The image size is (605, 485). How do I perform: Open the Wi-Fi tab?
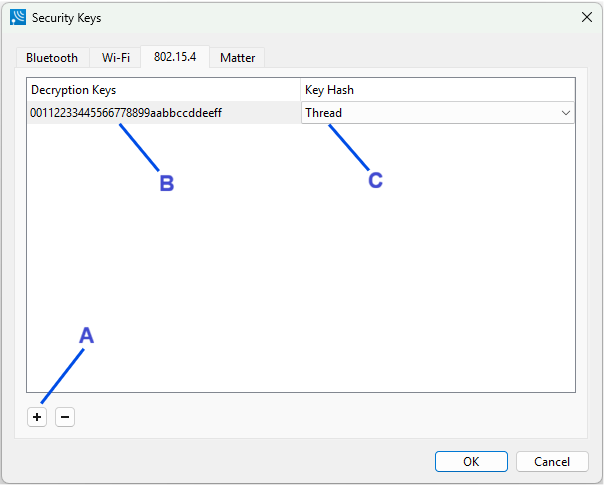pos(116,58)
